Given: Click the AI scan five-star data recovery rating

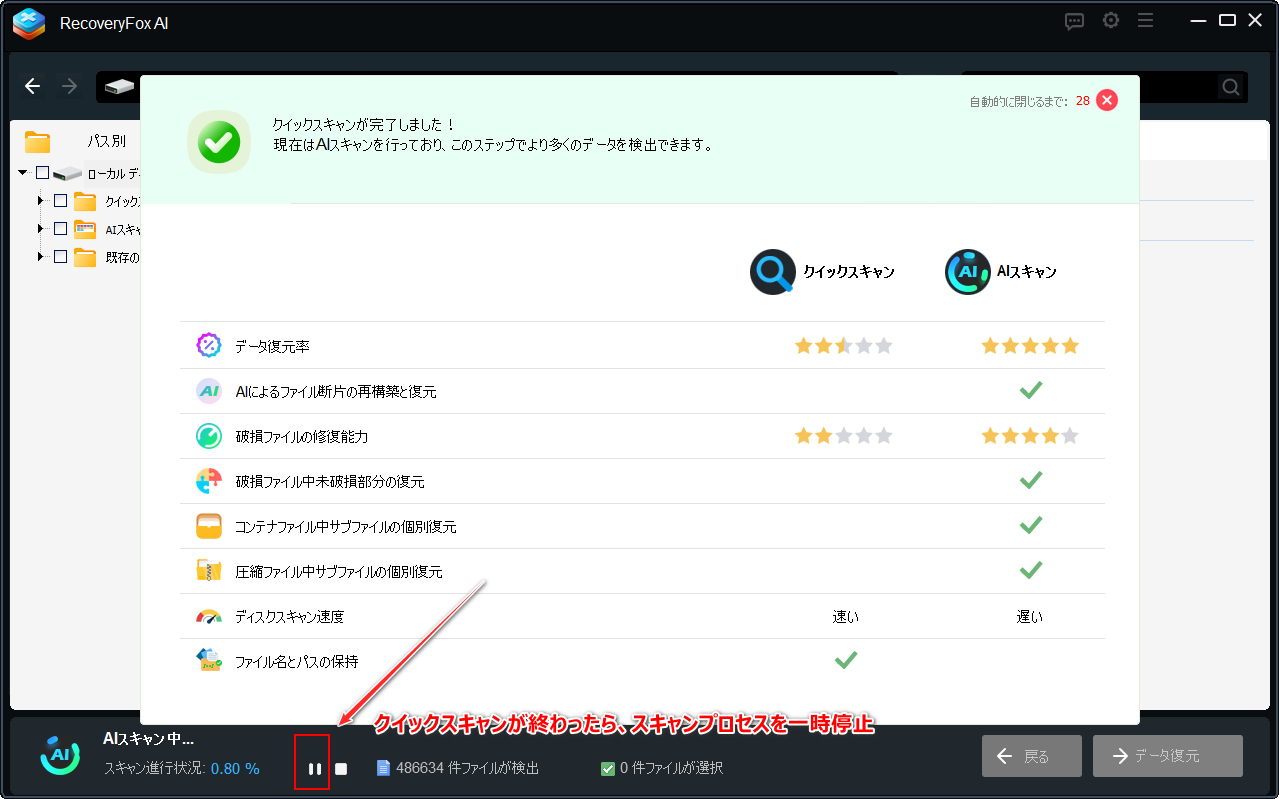Looking at the screenshot, I should [1030, 346].
